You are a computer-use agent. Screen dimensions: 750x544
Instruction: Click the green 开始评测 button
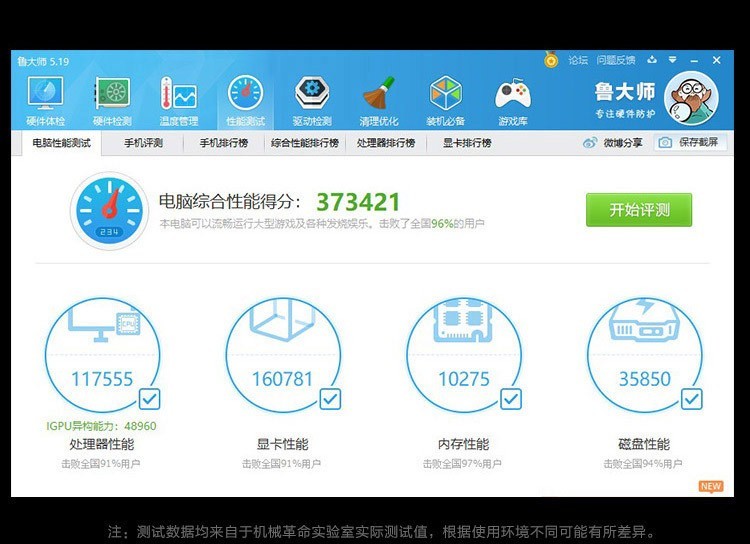[639, 210]
